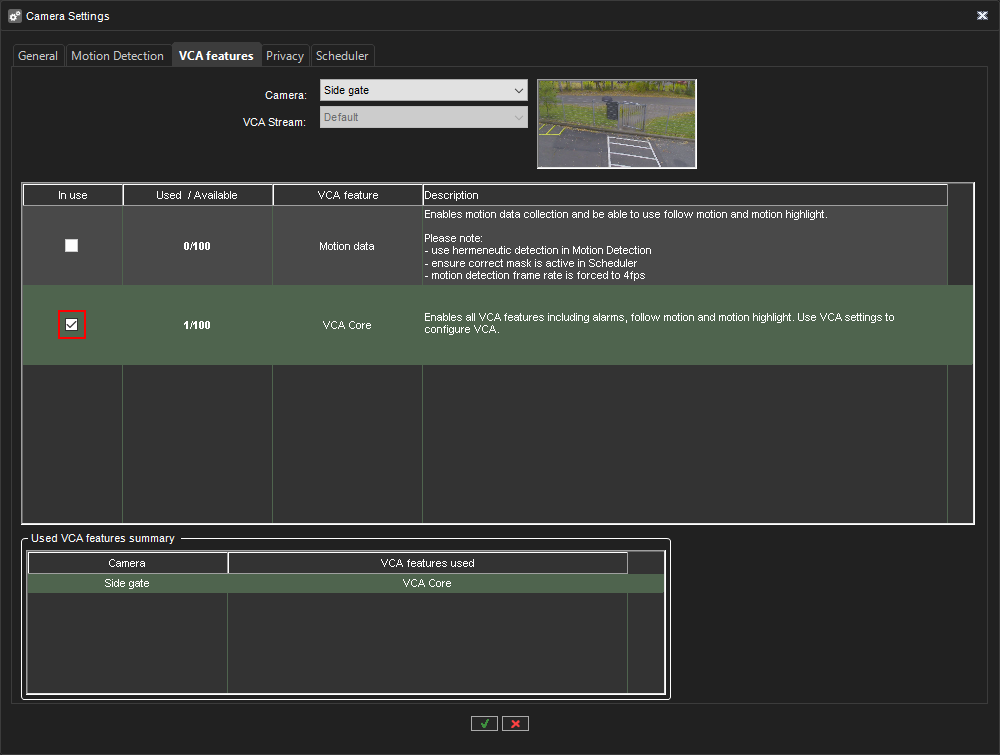Cancel changes with the red X button
The height and width of the screenshot is (755, 1000).
coord(515,723)
